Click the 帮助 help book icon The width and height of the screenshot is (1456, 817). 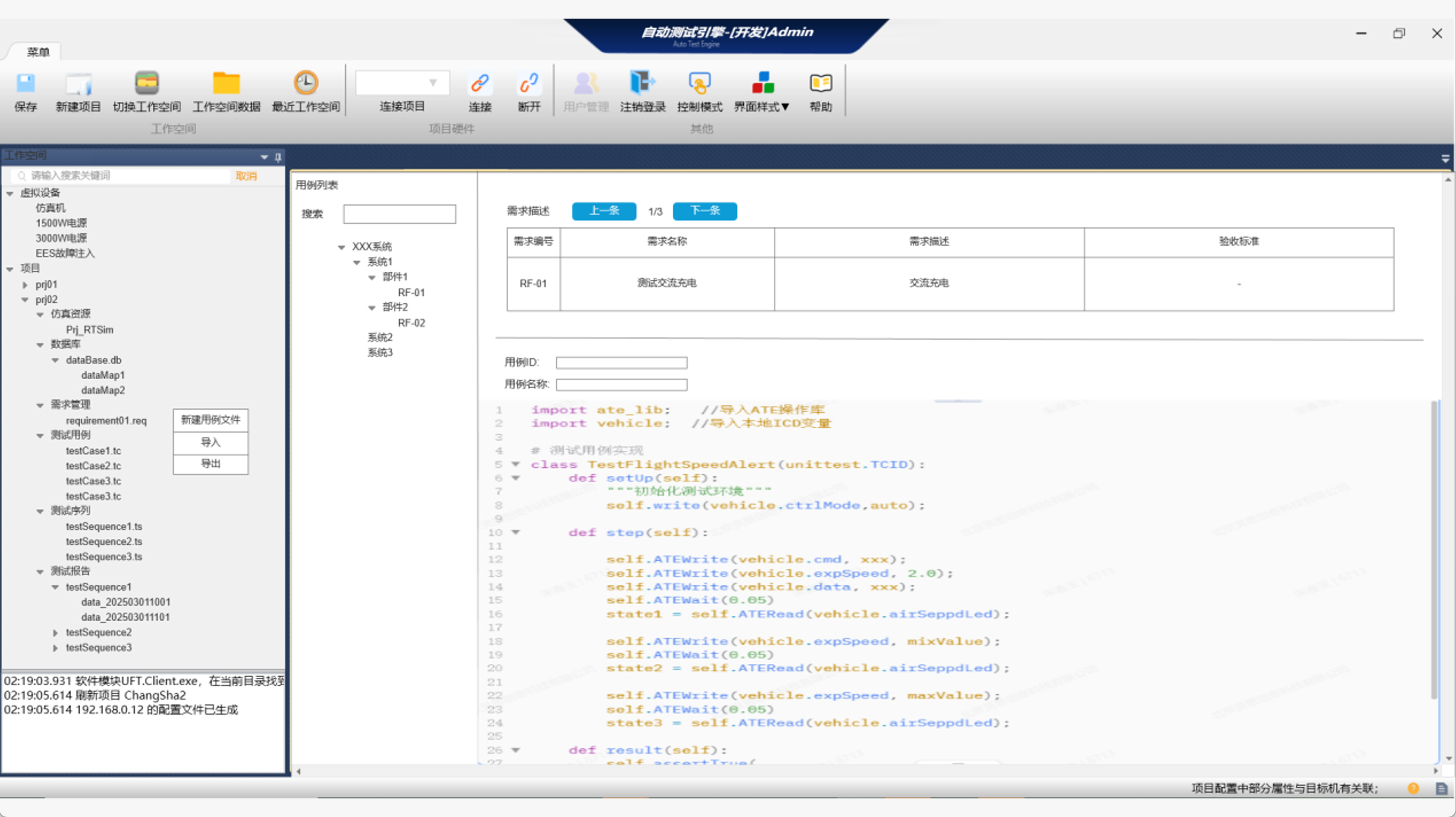coord(820,84)
